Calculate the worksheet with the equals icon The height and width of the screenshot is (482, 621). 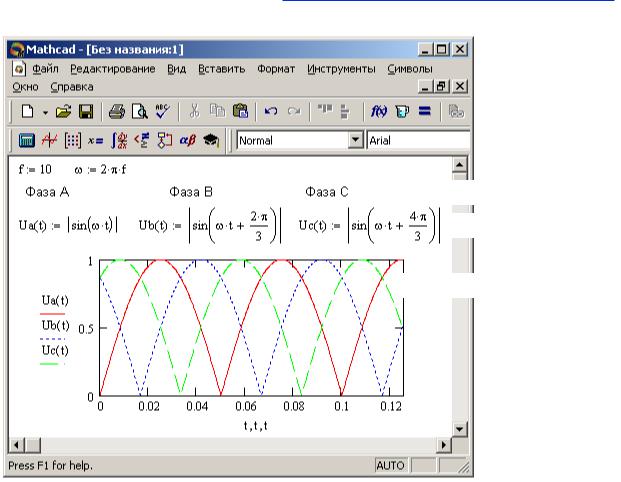[x=425, y=111]
